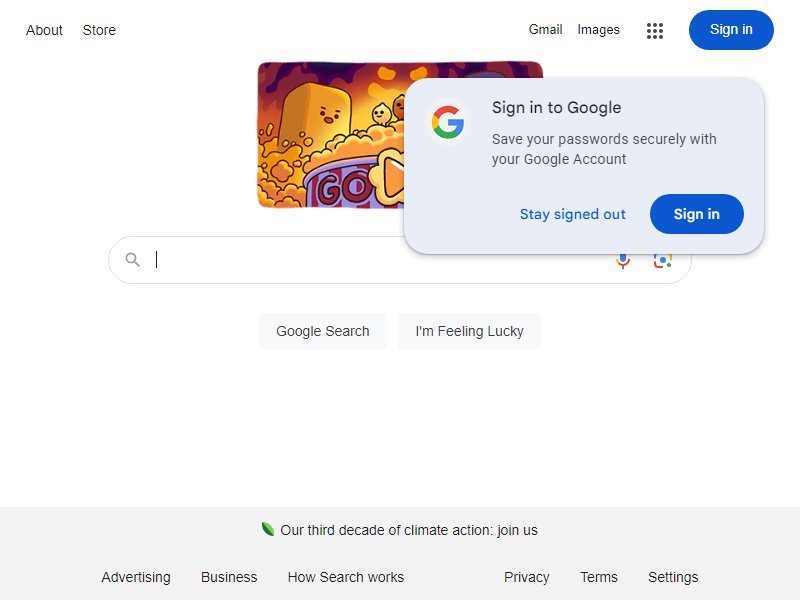Screen dimensions: 800x600
Task: Click Sign in inside the popup dialog
Action: (x=696, y=214)
